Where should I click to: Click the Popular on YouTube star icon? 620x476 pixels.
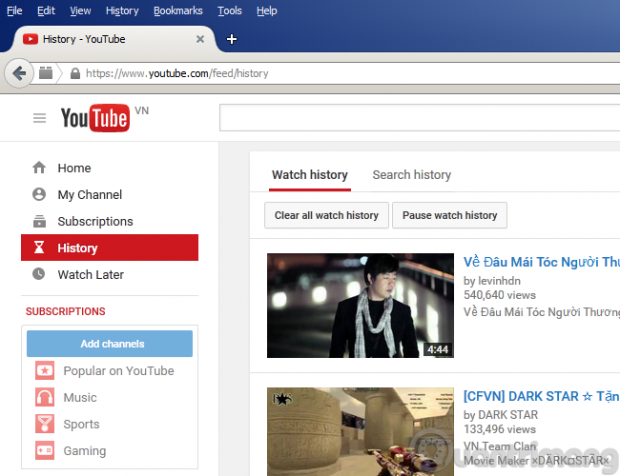click(x=45, y=370)
